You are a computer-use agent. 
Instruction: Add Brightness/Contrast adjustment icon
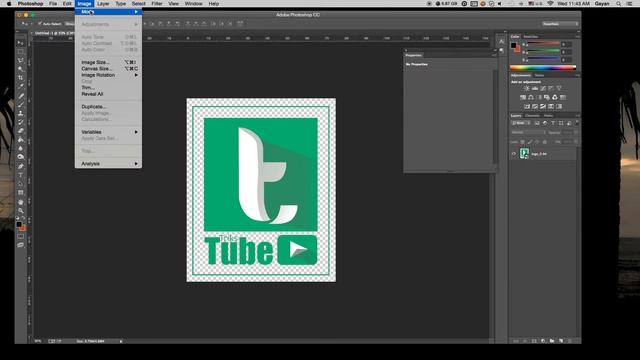click(527, 88)
